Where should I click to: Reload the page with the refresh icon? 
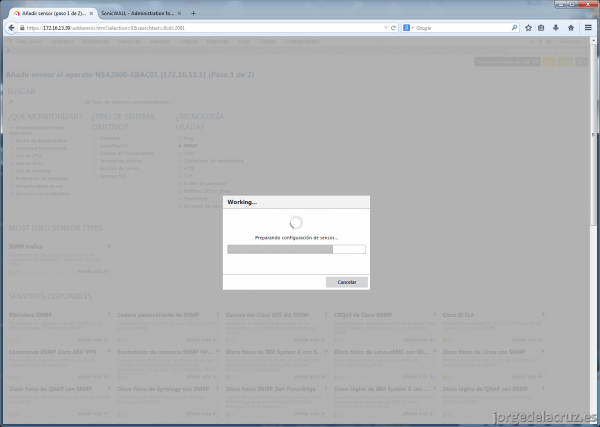coord(393,28)
